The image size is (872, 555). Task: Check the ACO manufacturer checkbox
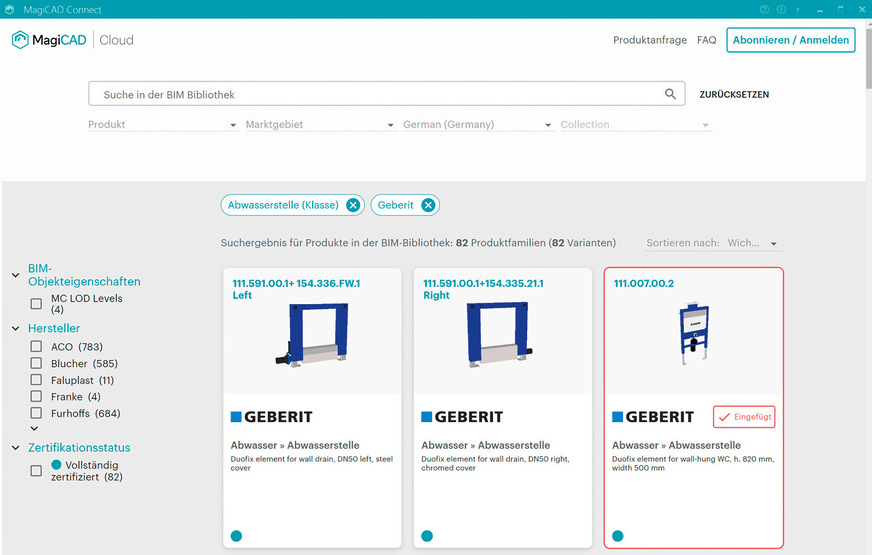[x=36, y=346]
